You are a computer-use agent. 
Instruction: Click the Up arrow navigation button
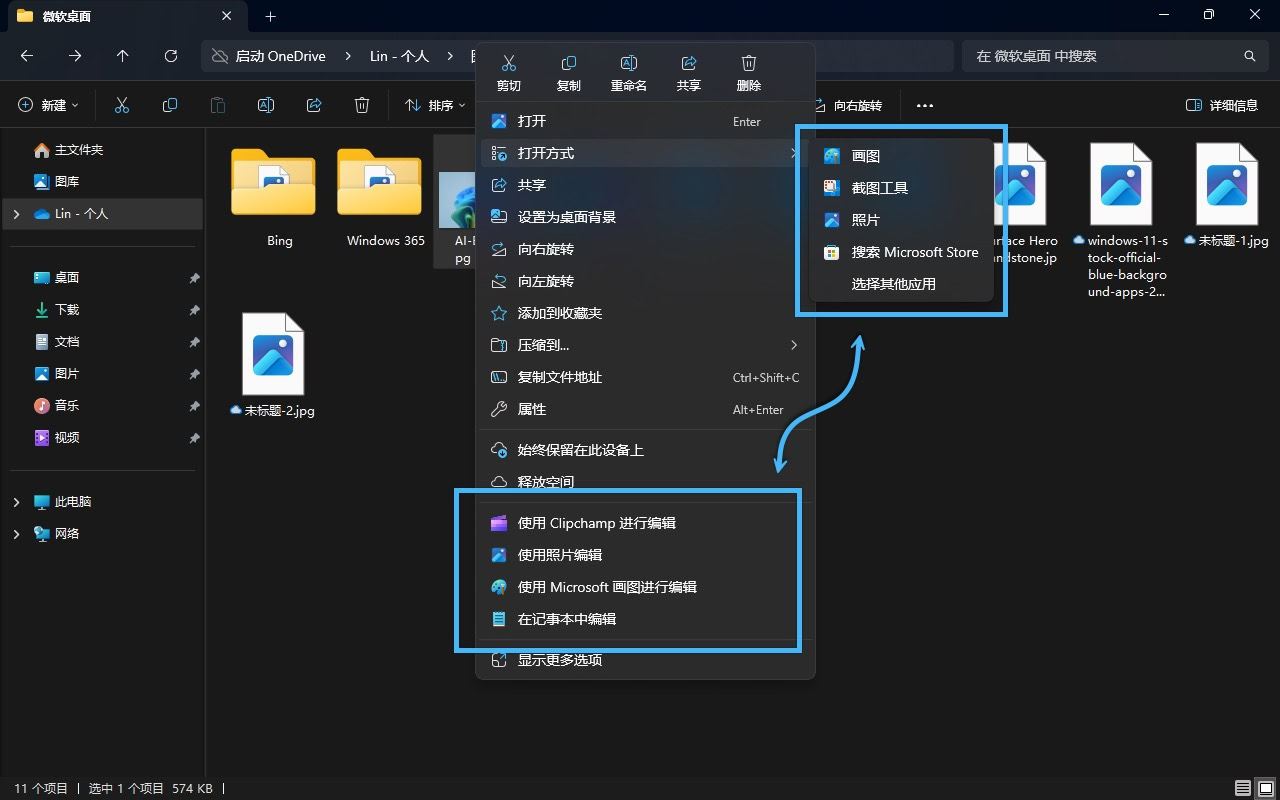coord(123,56)
